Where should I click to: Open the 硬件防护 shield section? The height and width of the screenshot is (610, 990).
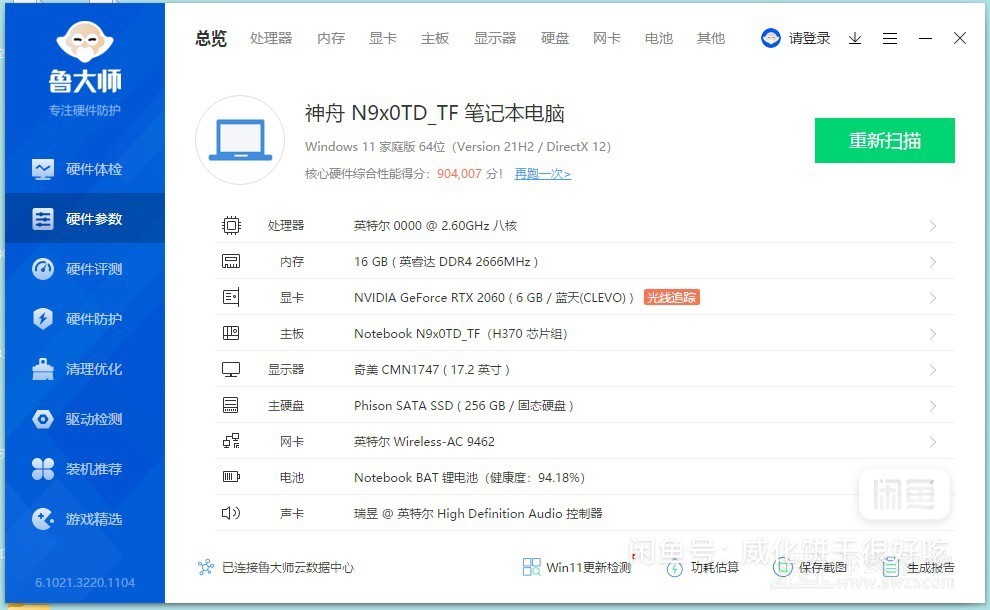point(82,319)
